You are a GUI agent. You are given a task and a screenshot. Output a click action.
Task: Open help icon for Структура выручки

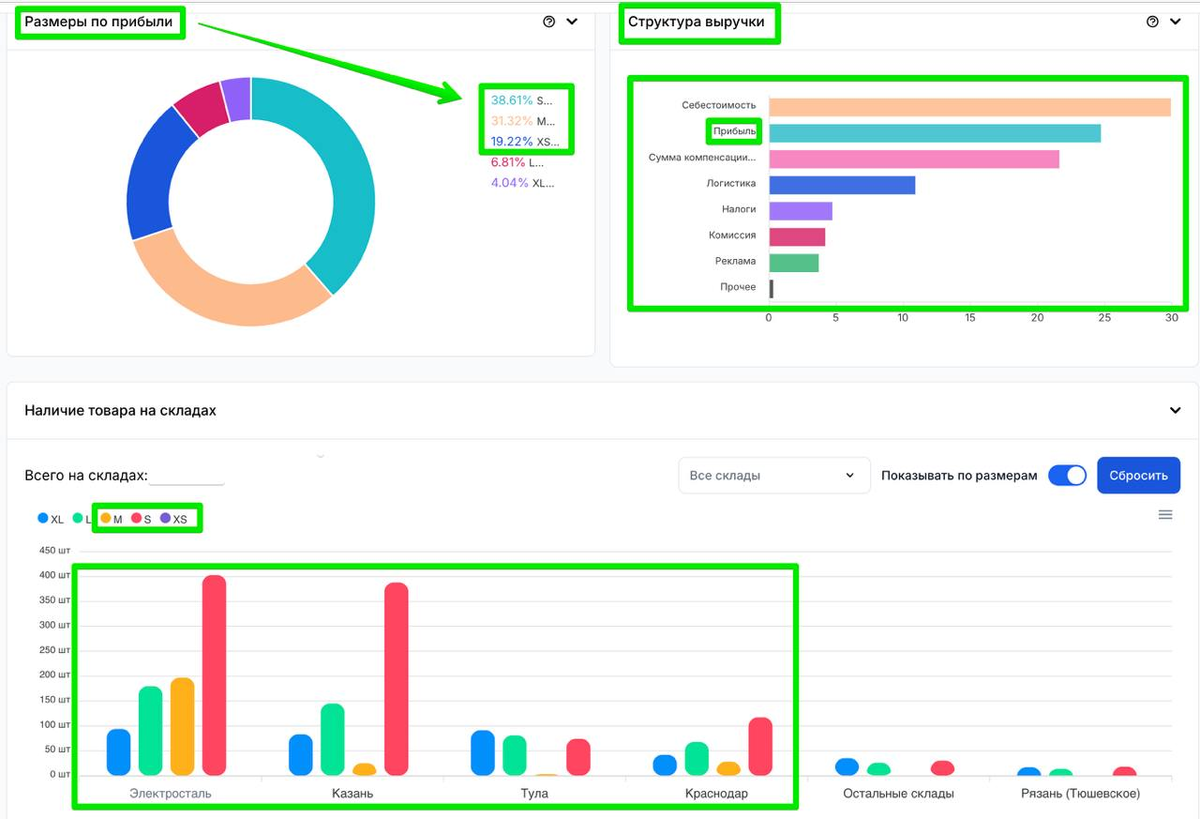point(1152,21)
